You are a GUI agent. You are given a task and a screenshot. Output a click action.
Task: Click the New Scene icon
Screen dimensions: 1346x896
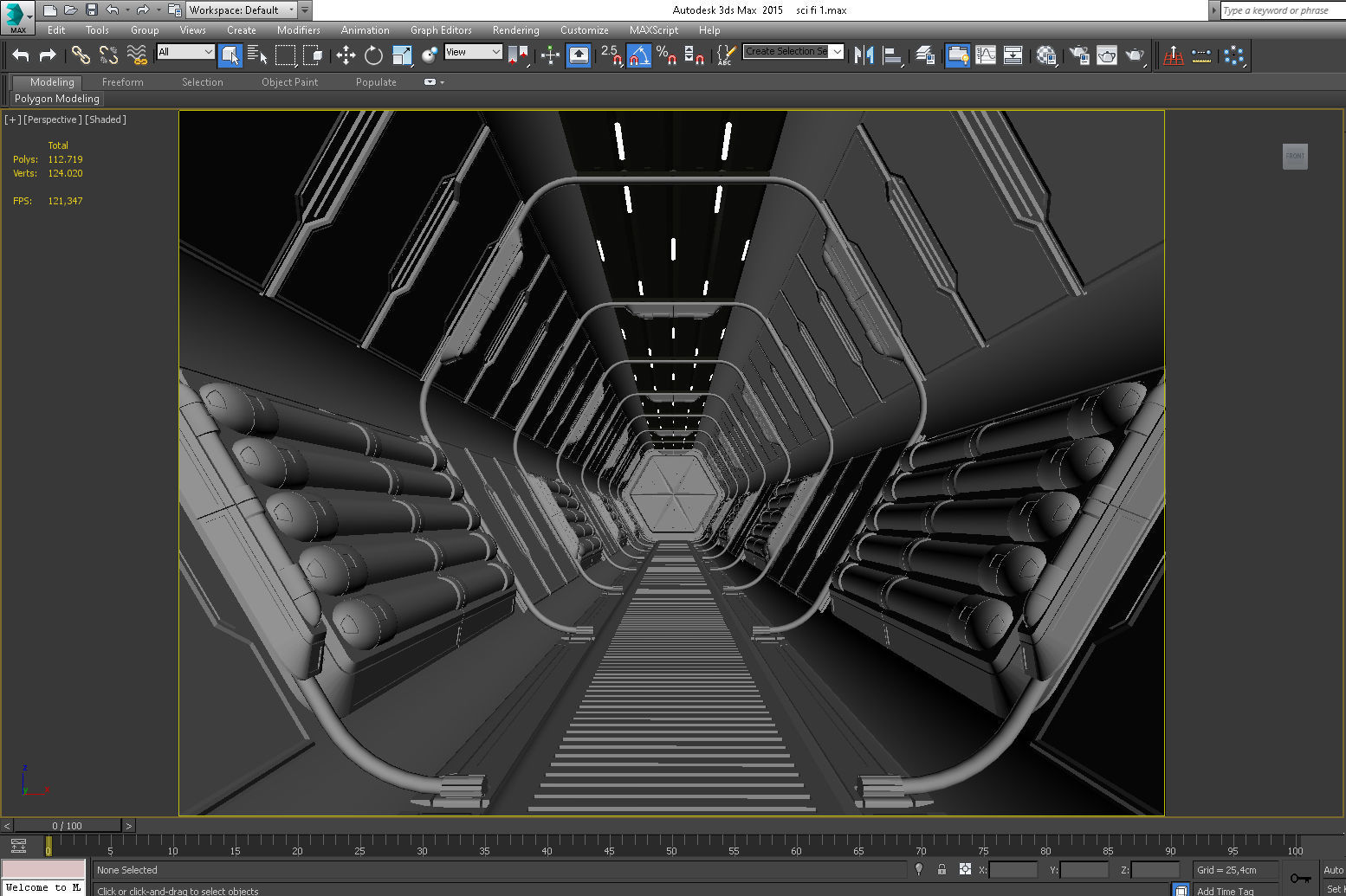tap(50, 10)
